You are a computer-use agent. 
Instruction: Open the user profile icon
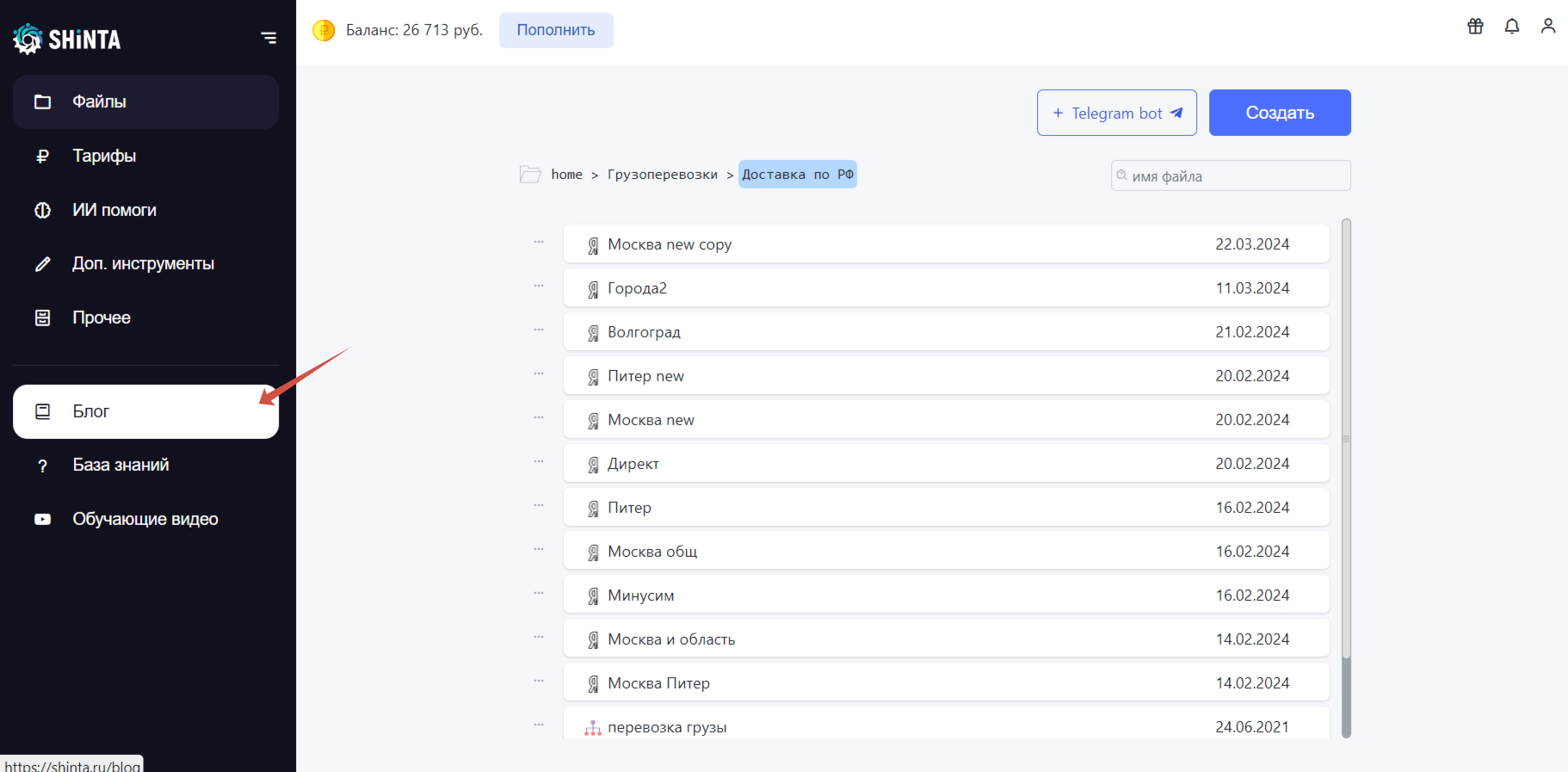coord(1548,27)
